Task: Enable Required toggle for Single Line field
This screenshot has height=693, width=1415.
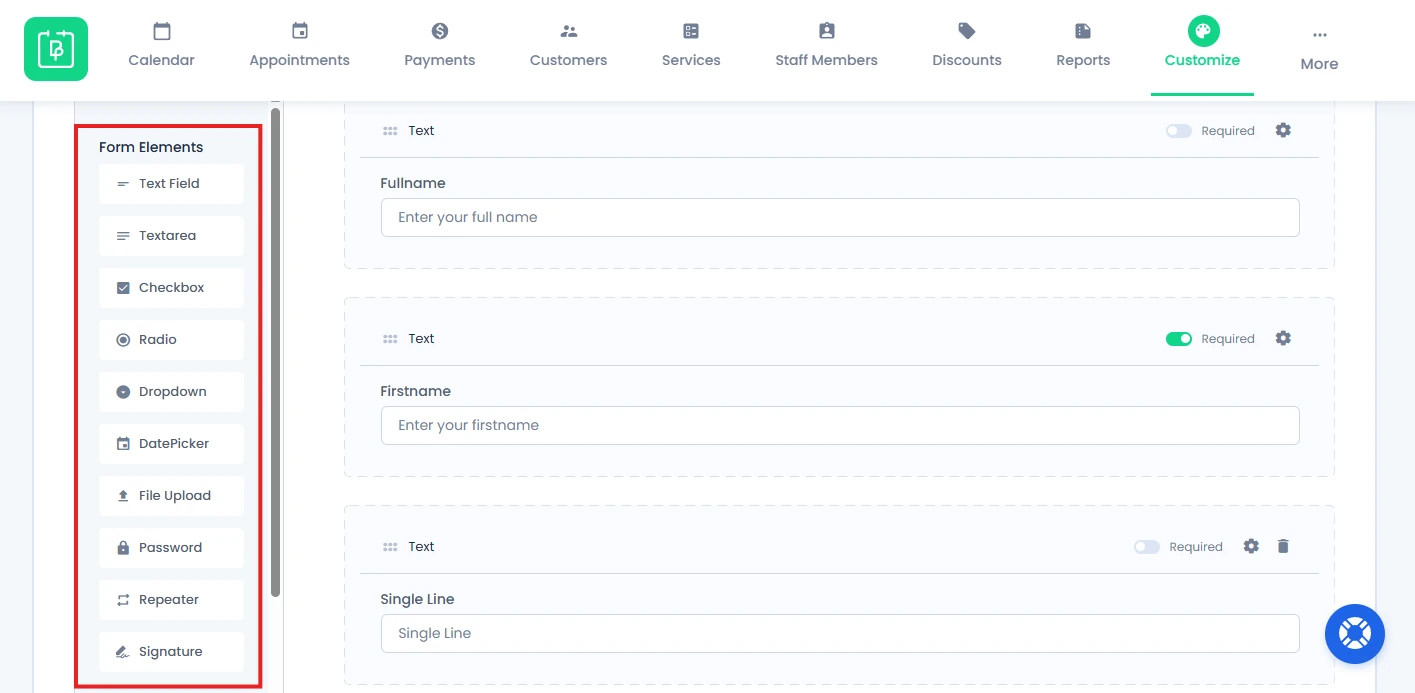Action: [1147, 547]
